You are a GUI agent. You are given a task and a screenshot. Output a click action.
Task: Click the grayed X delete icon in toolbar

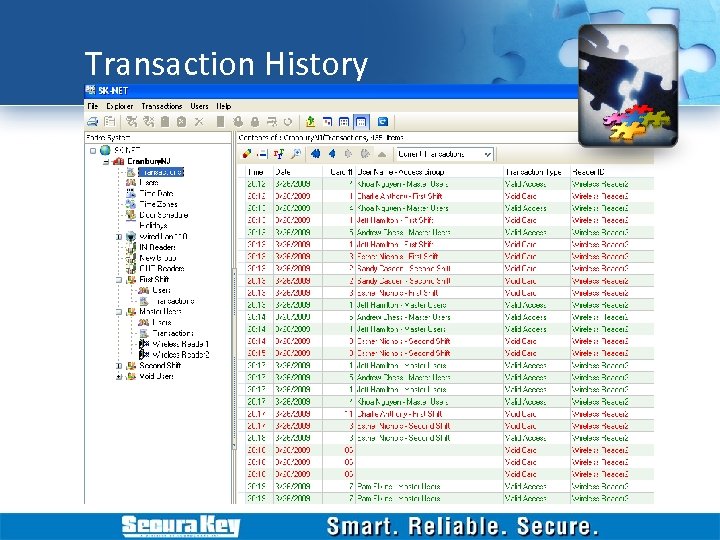pyautogui.click(x=199, y=122)
